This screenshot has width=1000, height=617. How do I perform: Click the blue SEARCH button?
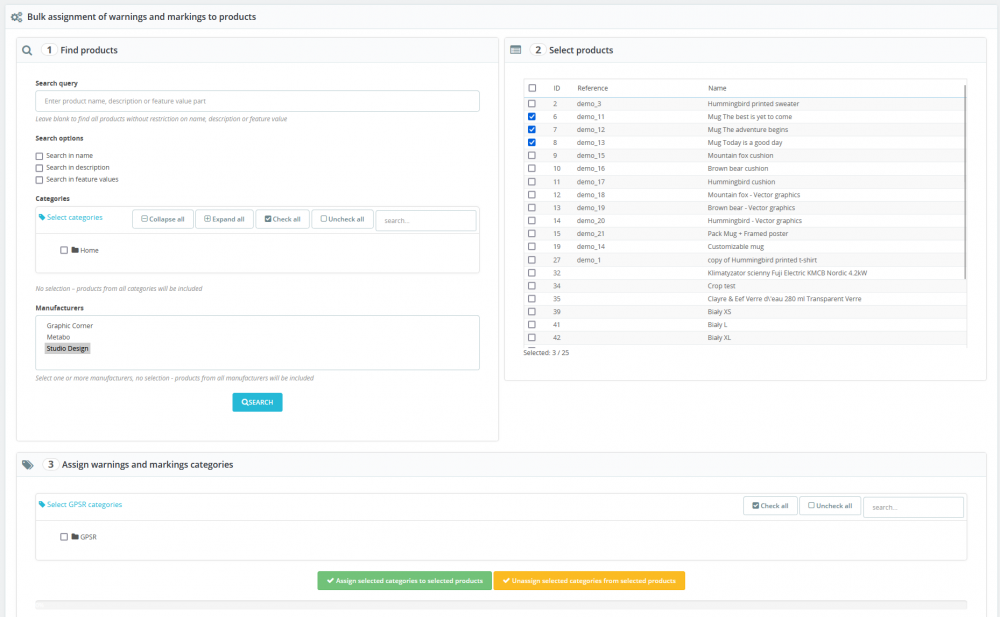[x=257, y=402]
